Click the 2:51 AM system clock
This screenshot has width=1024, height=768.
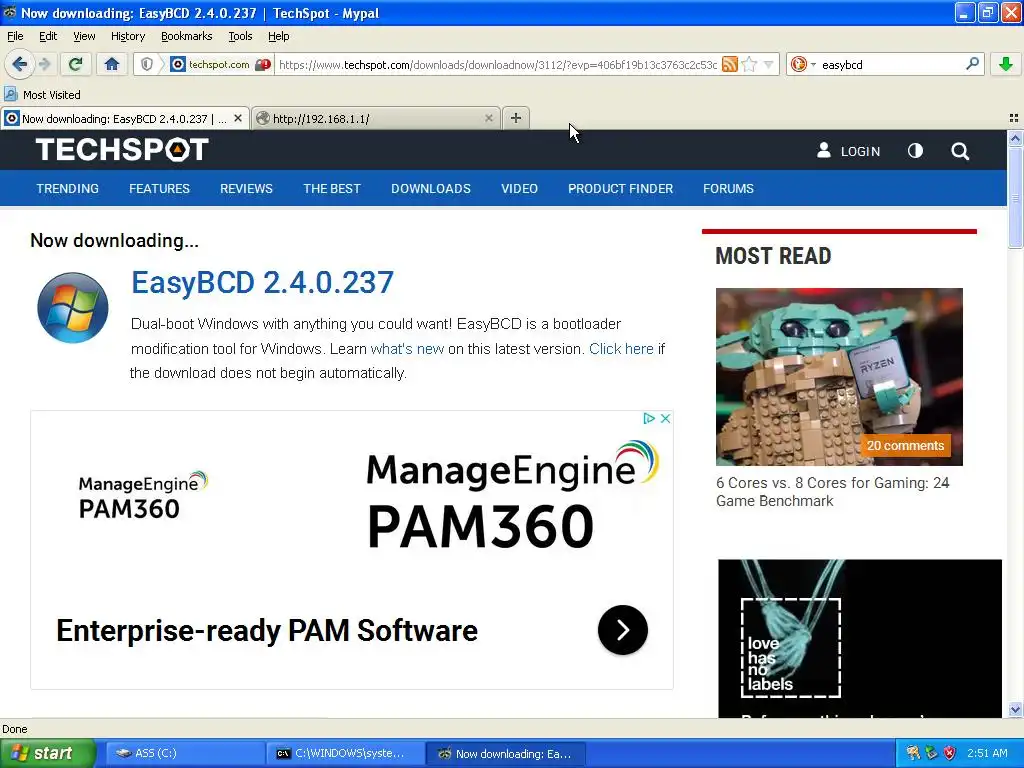[x=987, y=753]
